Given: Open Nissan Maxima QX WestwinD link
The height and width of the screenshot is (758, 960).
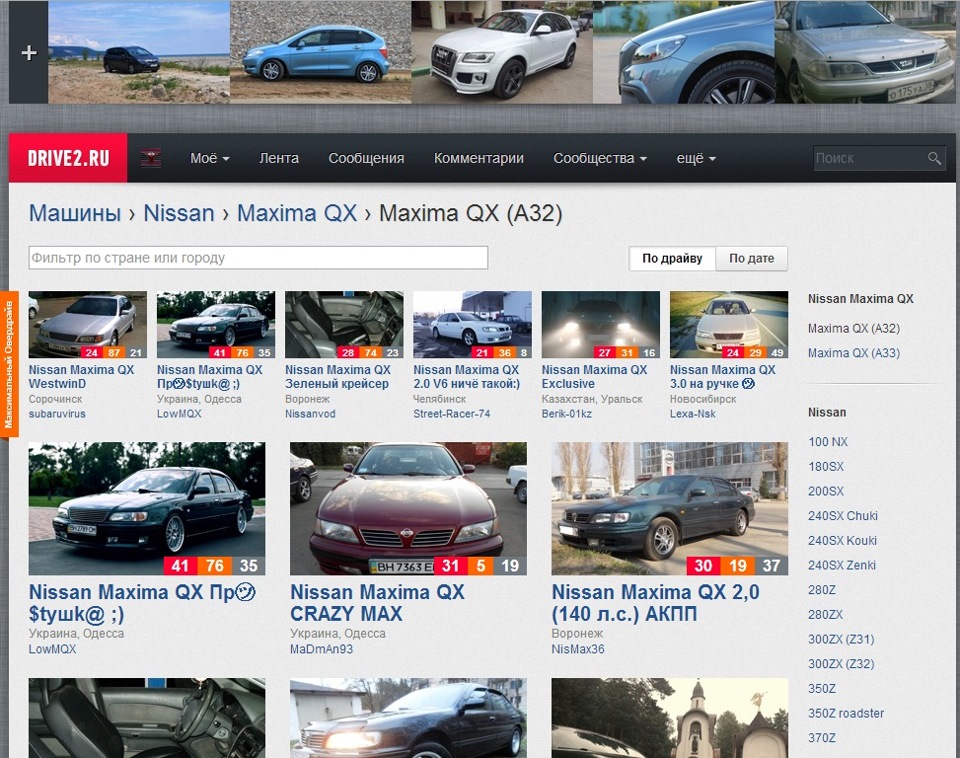Looking at the screenshot, I should [81, 377].
